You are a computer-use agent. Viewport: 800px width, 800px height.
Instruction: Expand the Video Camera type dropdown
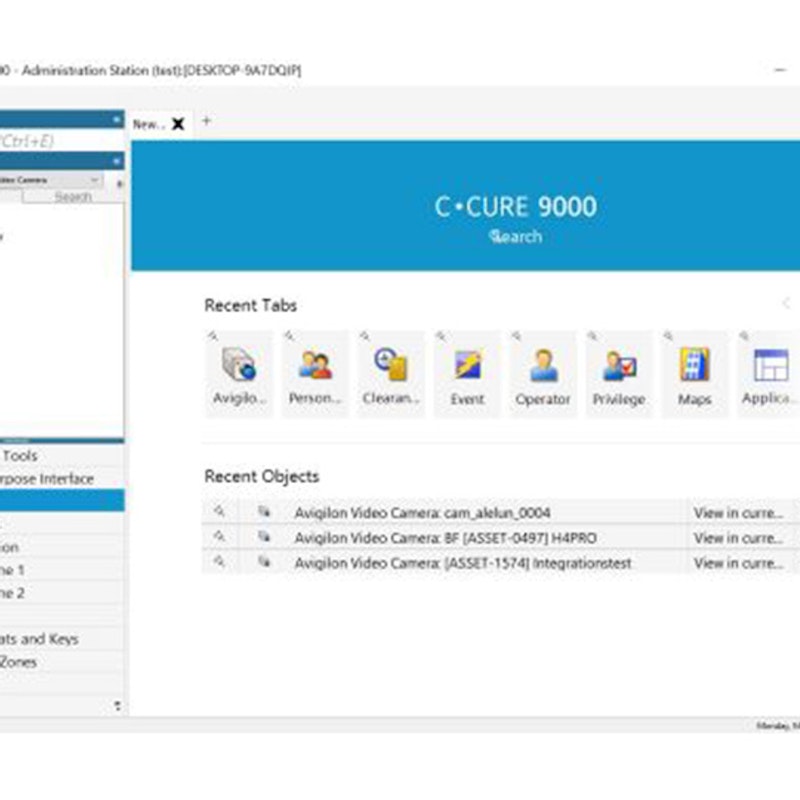[x=95, y=180]
